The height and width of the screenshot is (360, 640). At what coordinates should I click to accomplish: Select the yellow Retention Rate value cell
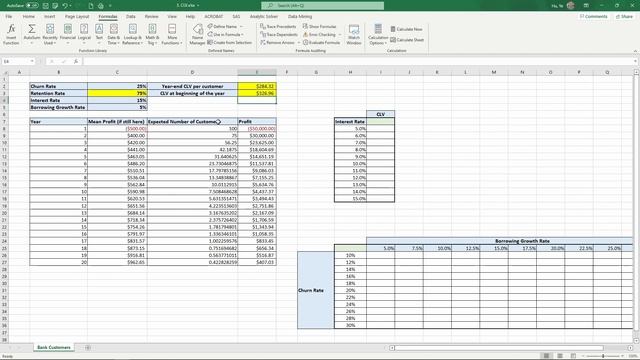tap(117, 93)
